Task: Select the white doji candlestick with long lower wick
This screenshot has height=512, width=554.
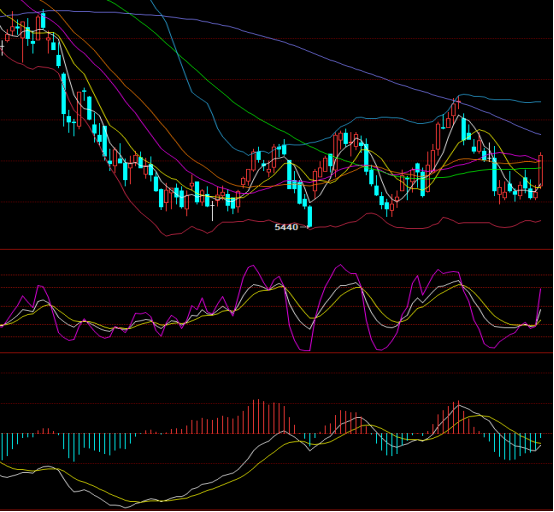Action: click(212, 211)
